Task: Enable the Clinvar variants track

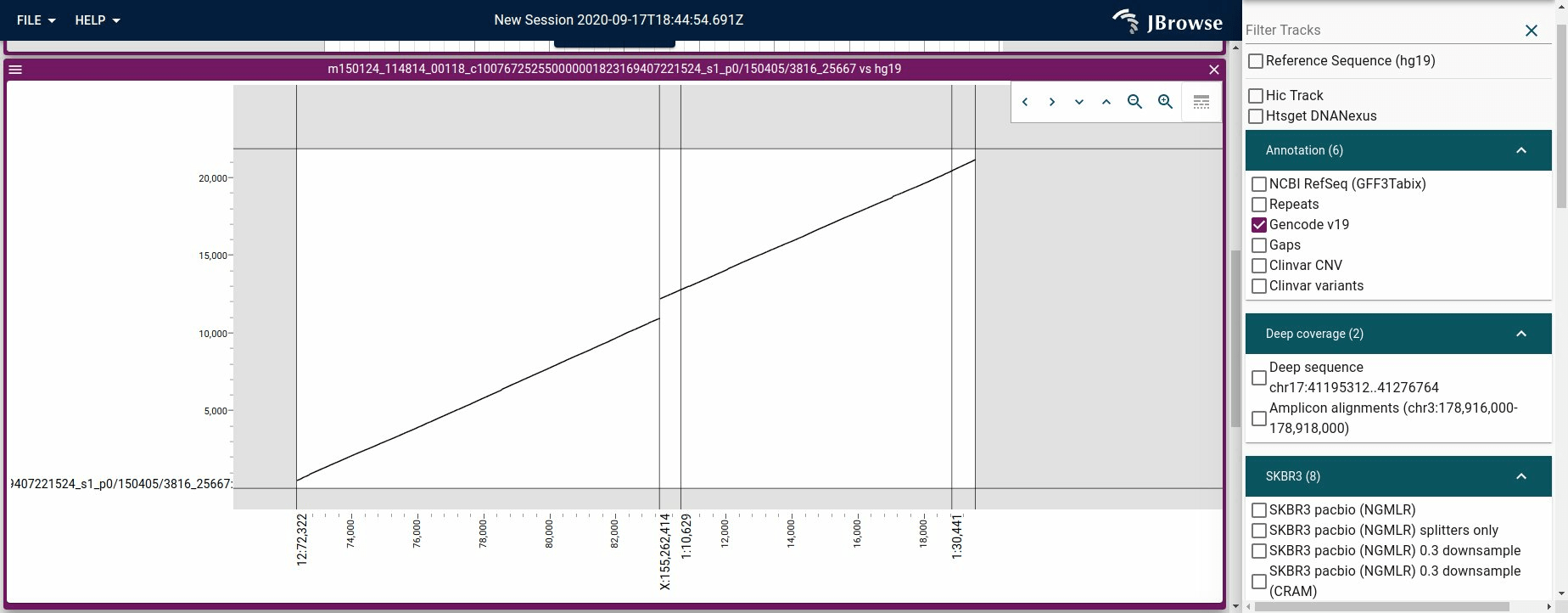Action: (1259, 286)
